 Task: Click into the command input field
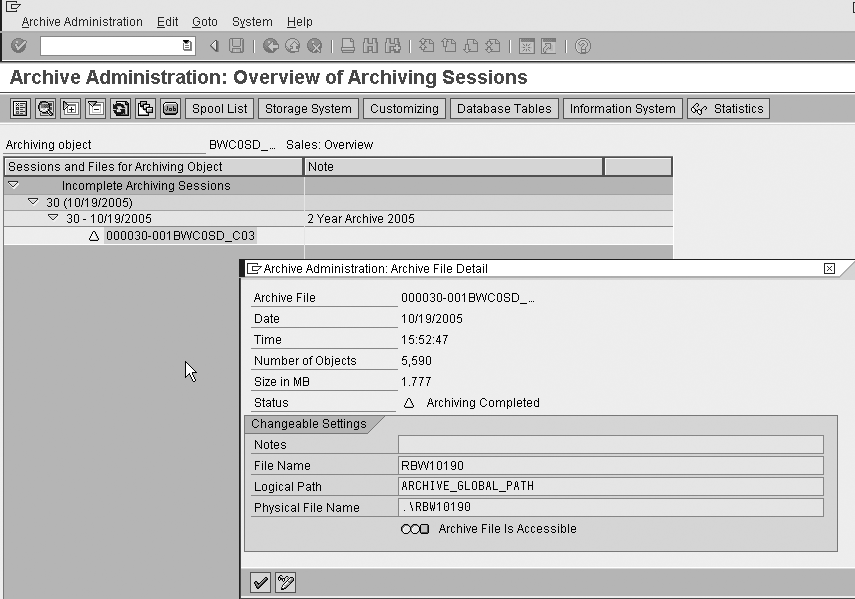tap(111, 46)
